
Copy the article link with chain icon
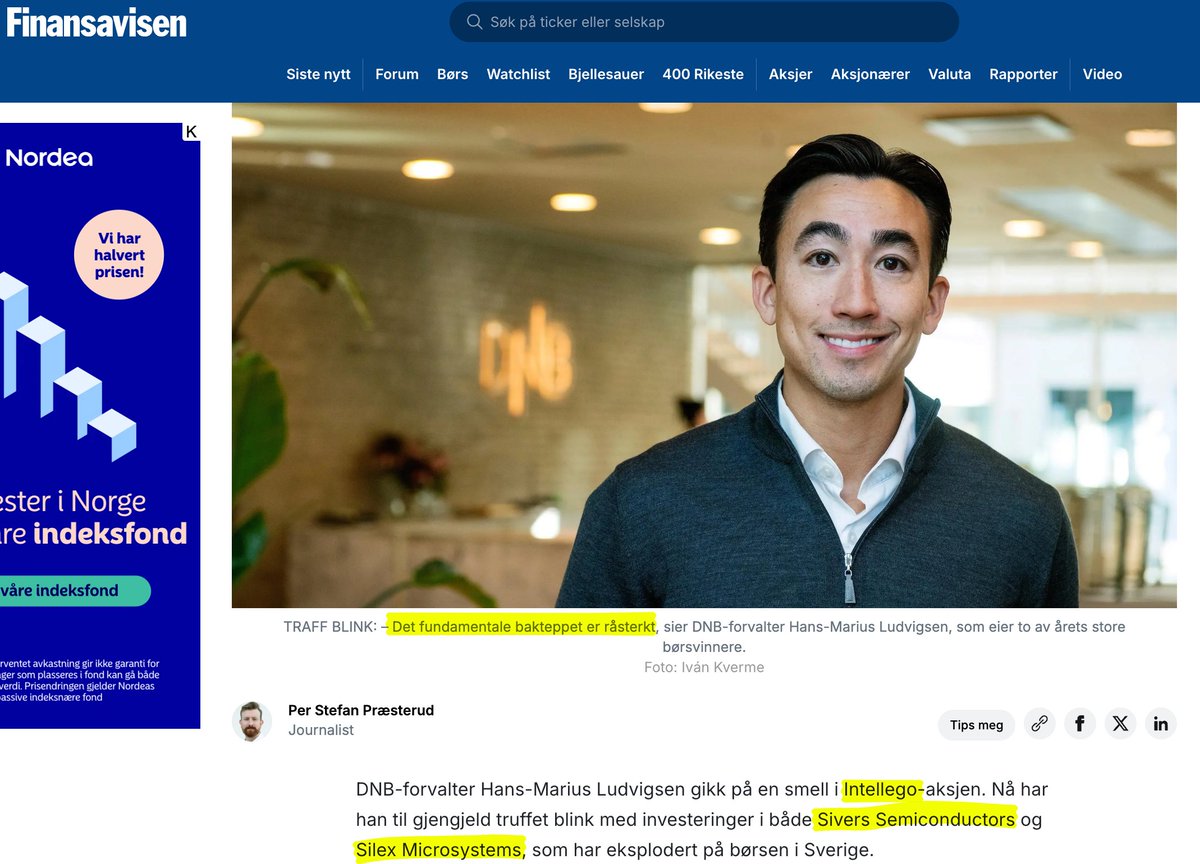tap(1039, 724)
